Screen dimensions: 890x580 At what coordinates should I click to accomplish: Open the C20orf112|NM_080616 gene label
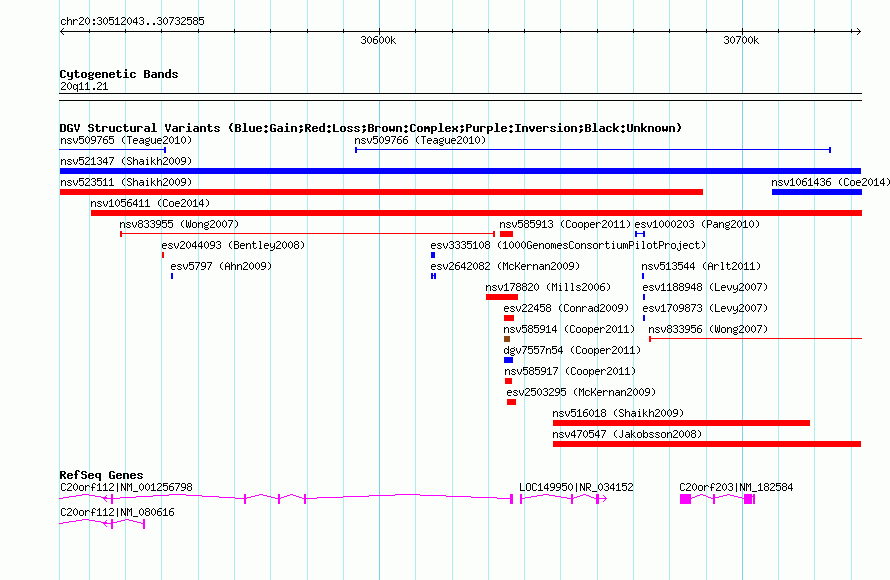(x=117, y=512)
